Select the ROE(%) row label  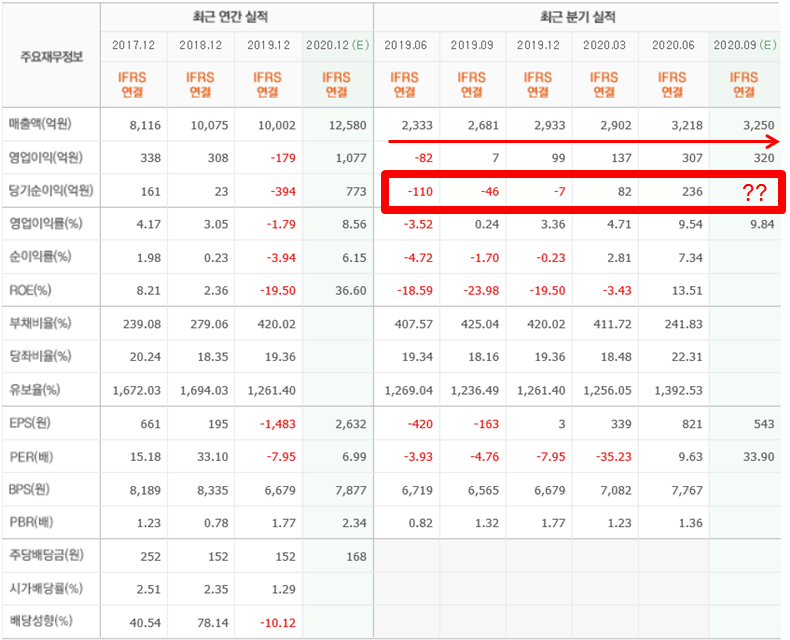point(30,290)
